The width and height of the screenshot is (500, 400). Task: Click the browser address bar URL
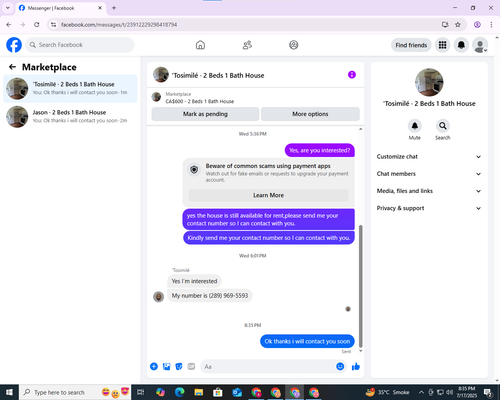click(119, 25)
